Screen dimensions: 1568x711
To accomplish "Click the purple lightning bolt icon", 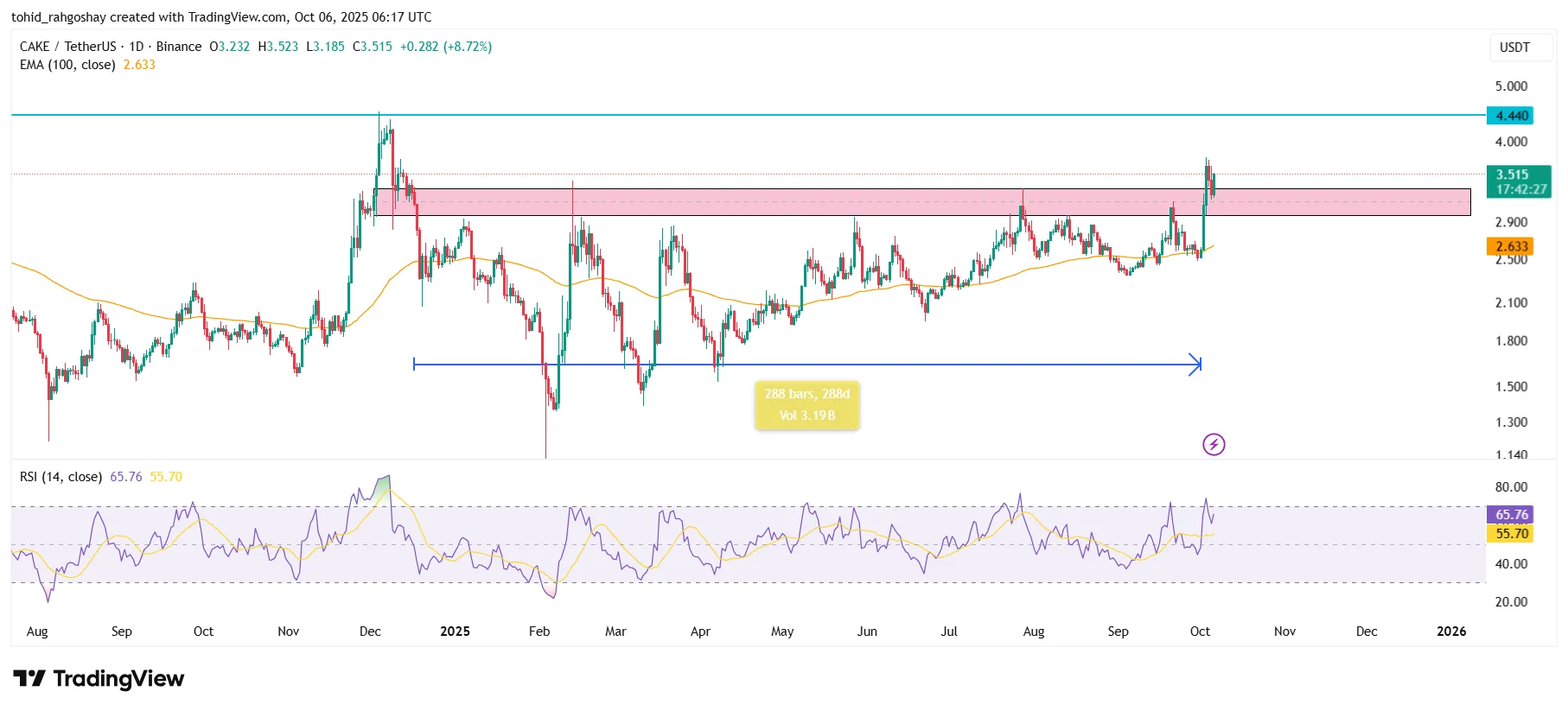I will coord(1214,445).
